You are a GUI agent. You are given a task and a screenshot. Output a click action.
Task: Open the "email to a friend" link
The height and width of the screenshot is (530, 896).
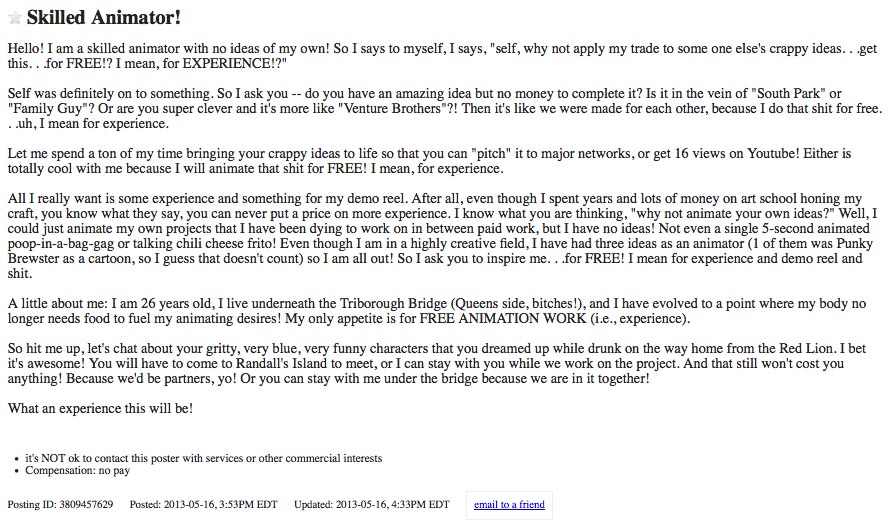509,504
